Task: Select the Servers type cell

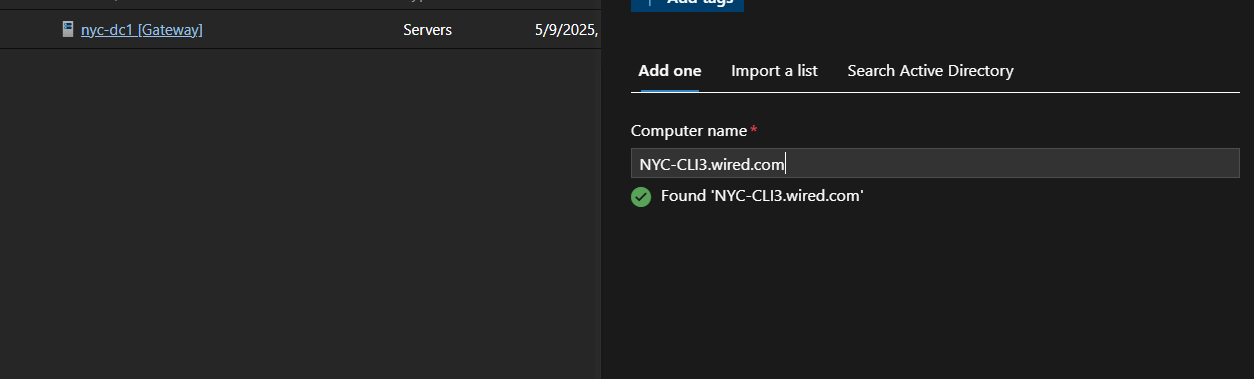Action: [427, 30]
